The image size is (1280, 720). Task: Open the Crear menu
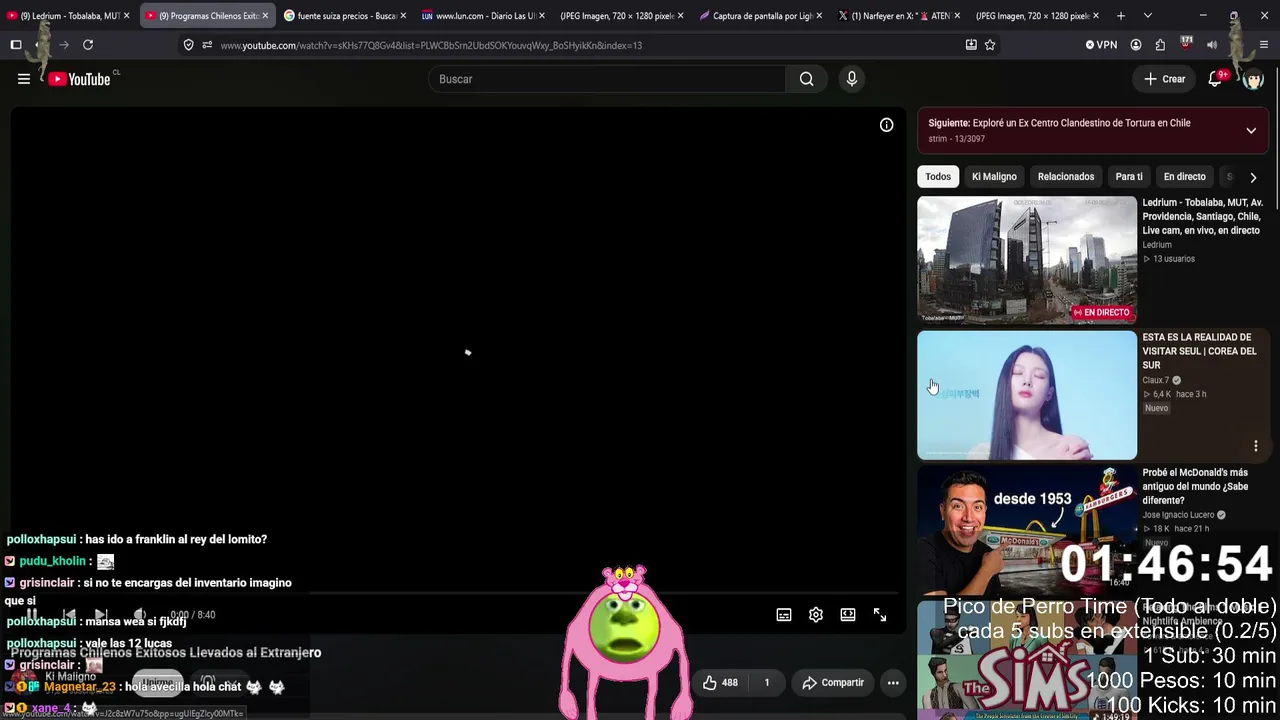coord(1165,79)
